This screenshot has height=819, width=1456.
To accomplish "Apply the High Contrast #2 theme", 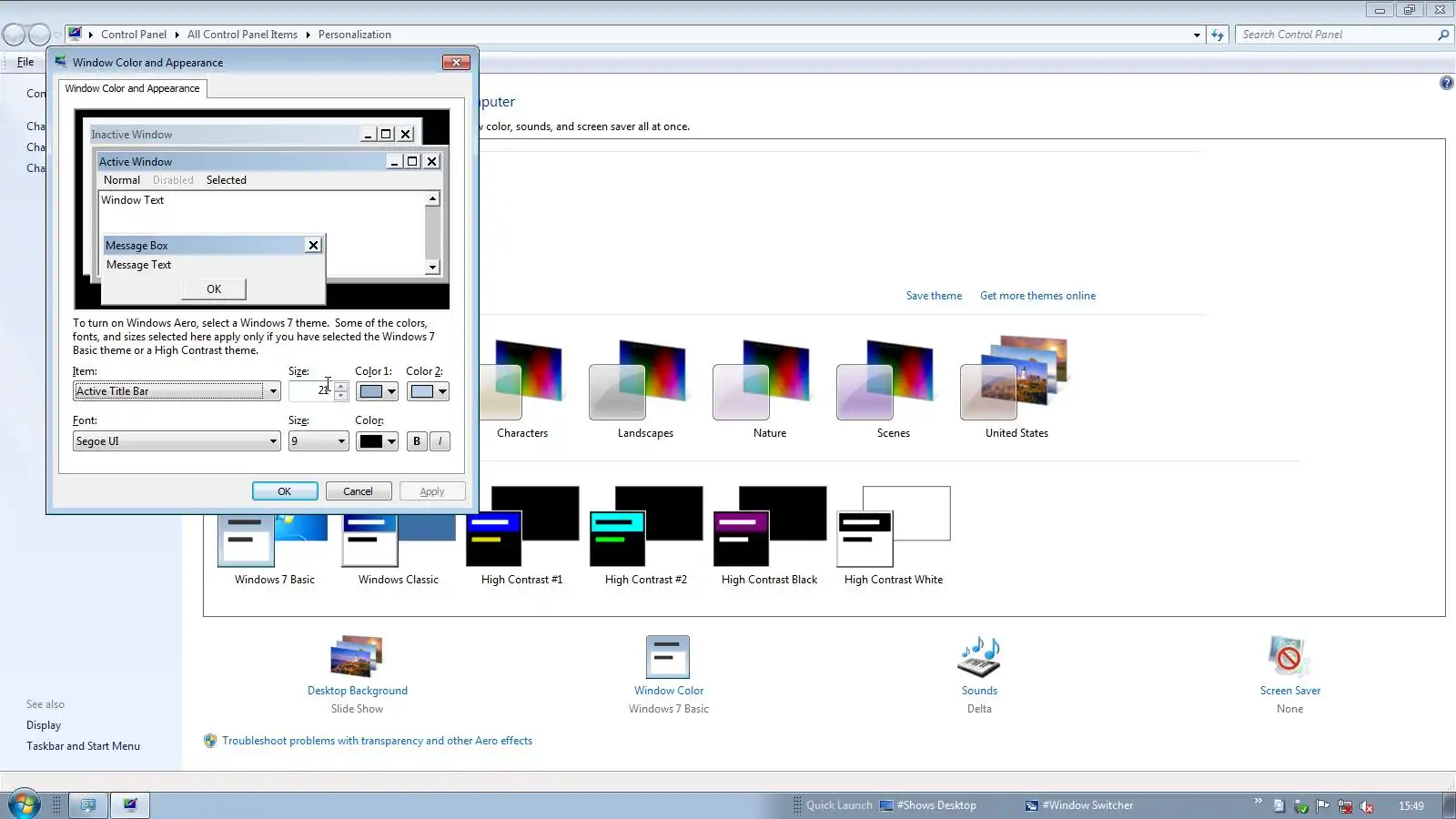I will click(x=646, y=527).
